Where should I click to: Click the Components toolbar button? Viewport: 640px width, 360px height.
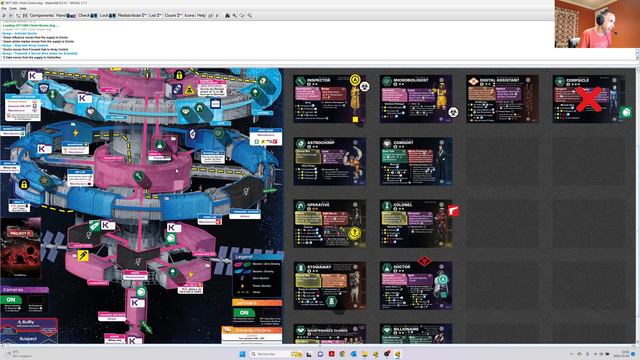[x=42, y=16]
